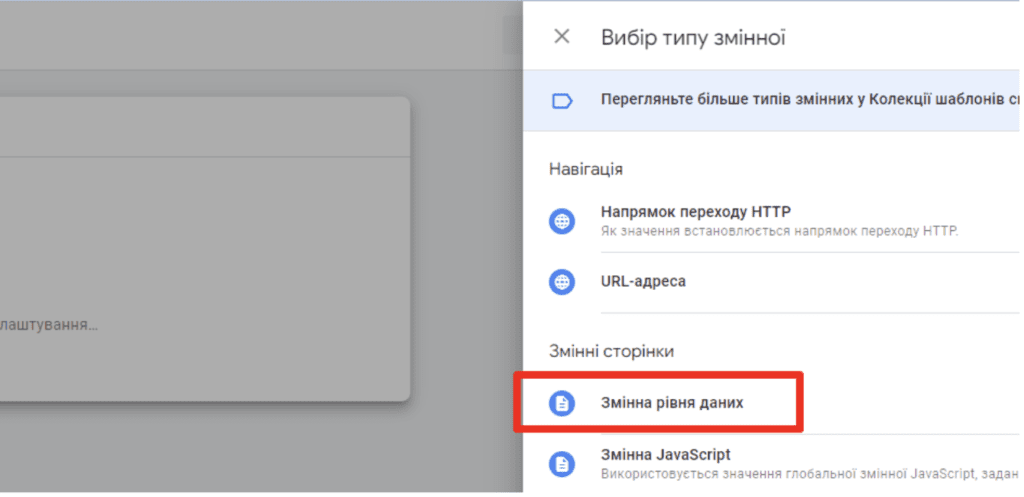Click the tag icon in the blue banner

click(x=562, y=101)
